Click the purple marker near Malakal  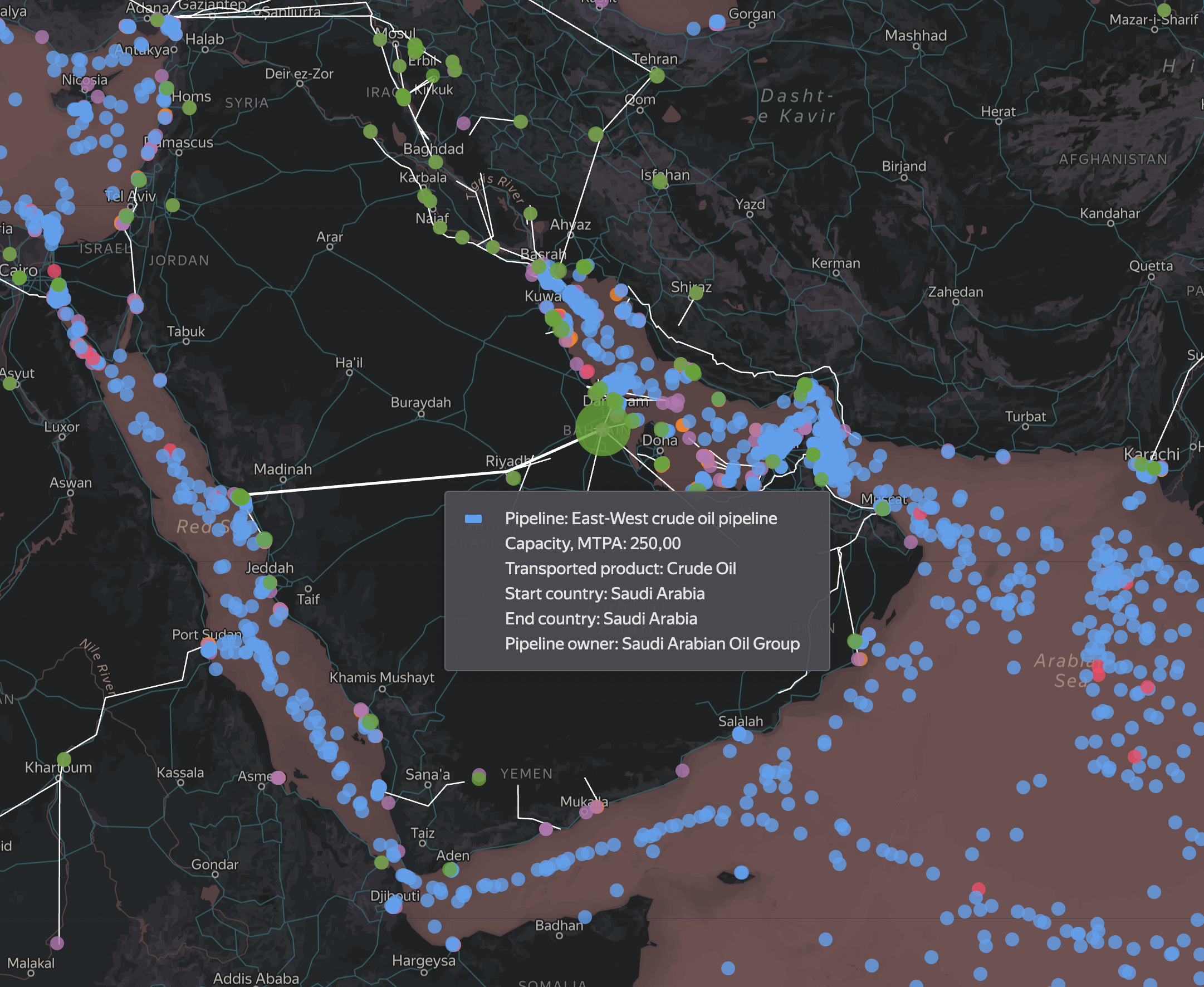[57, 943]
